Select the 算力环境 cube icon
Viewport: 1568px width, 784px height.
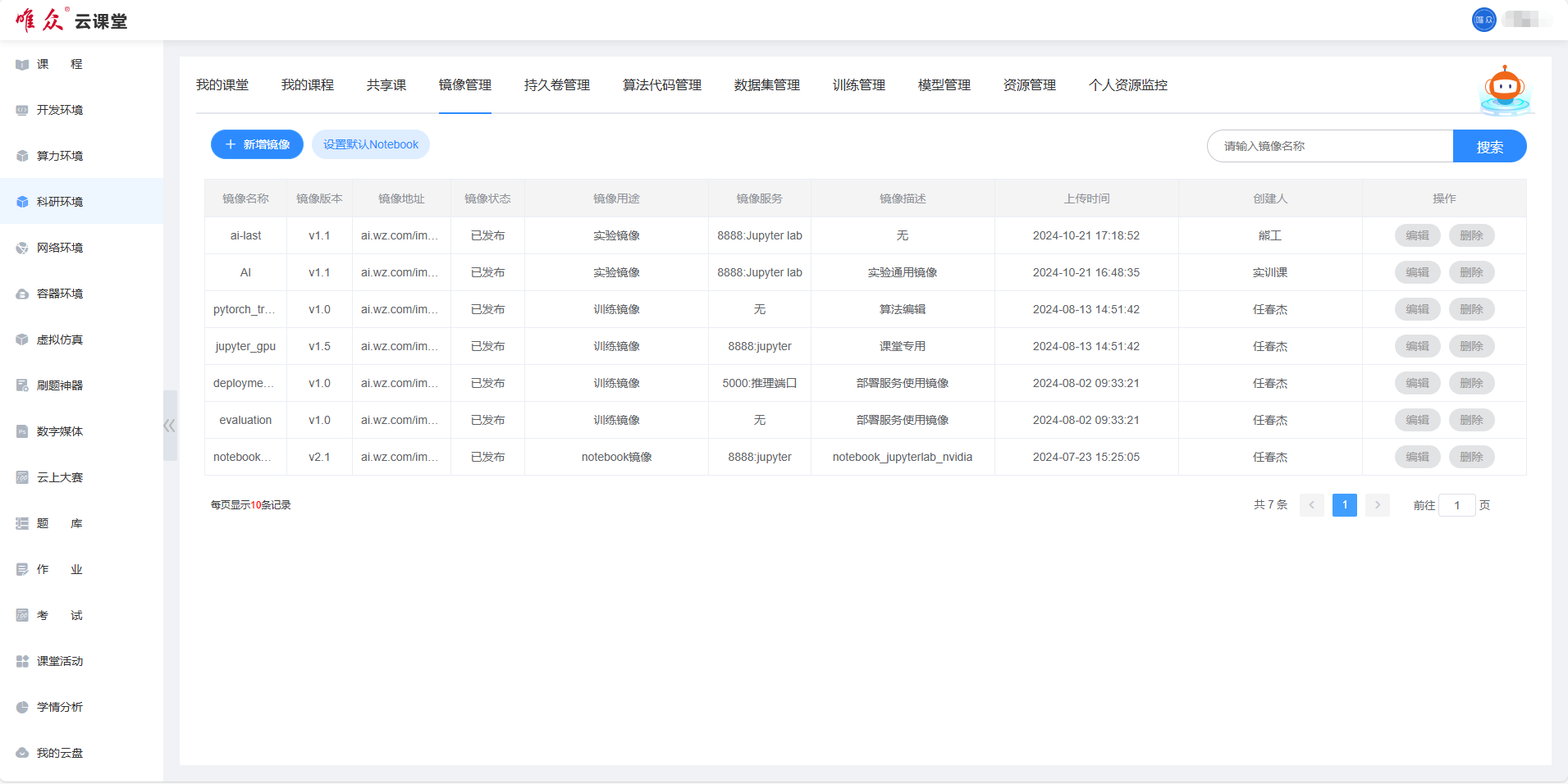[x=22, y=157]
